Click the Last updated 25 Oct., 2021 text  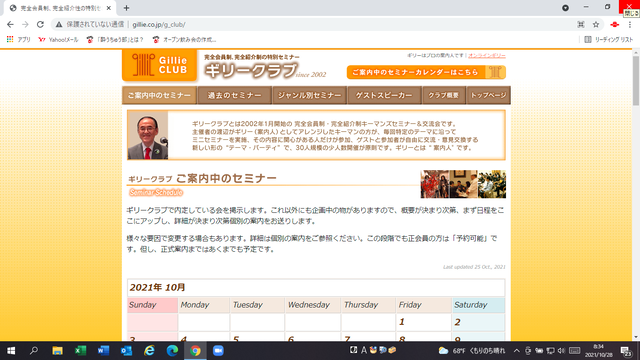click(x=474, y=267)
